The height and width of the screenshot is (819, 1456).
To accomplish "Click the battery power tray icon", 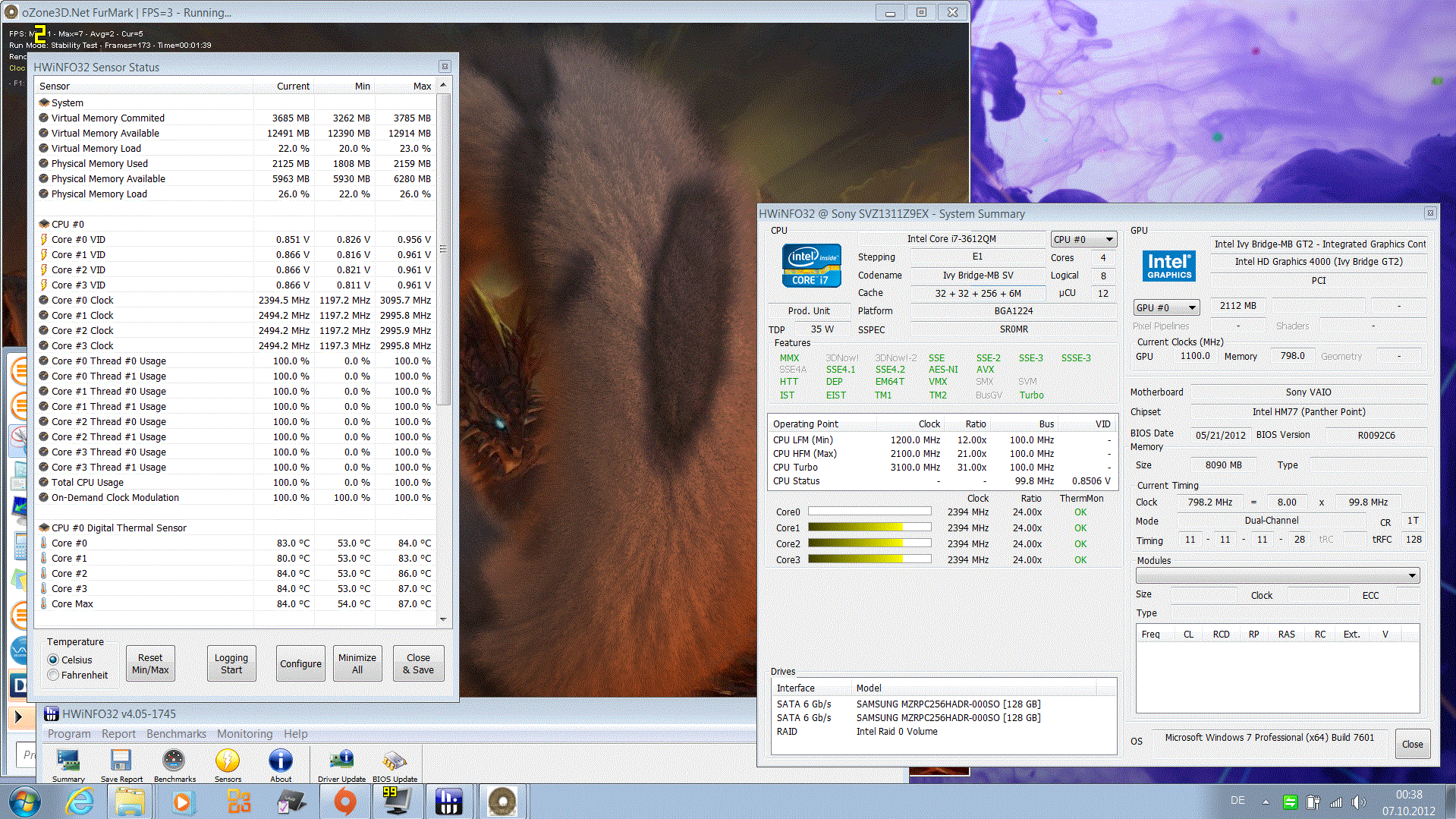I will point(1313,802).
